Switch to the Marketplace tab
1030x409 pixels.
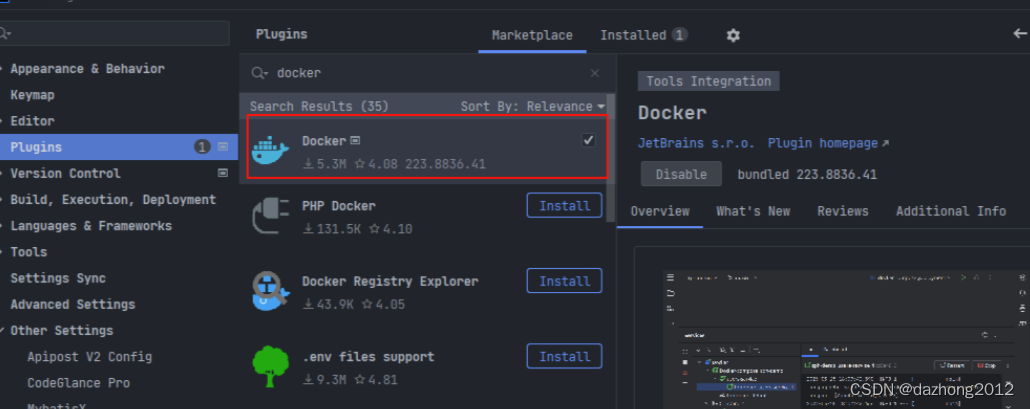click(532, 35)
